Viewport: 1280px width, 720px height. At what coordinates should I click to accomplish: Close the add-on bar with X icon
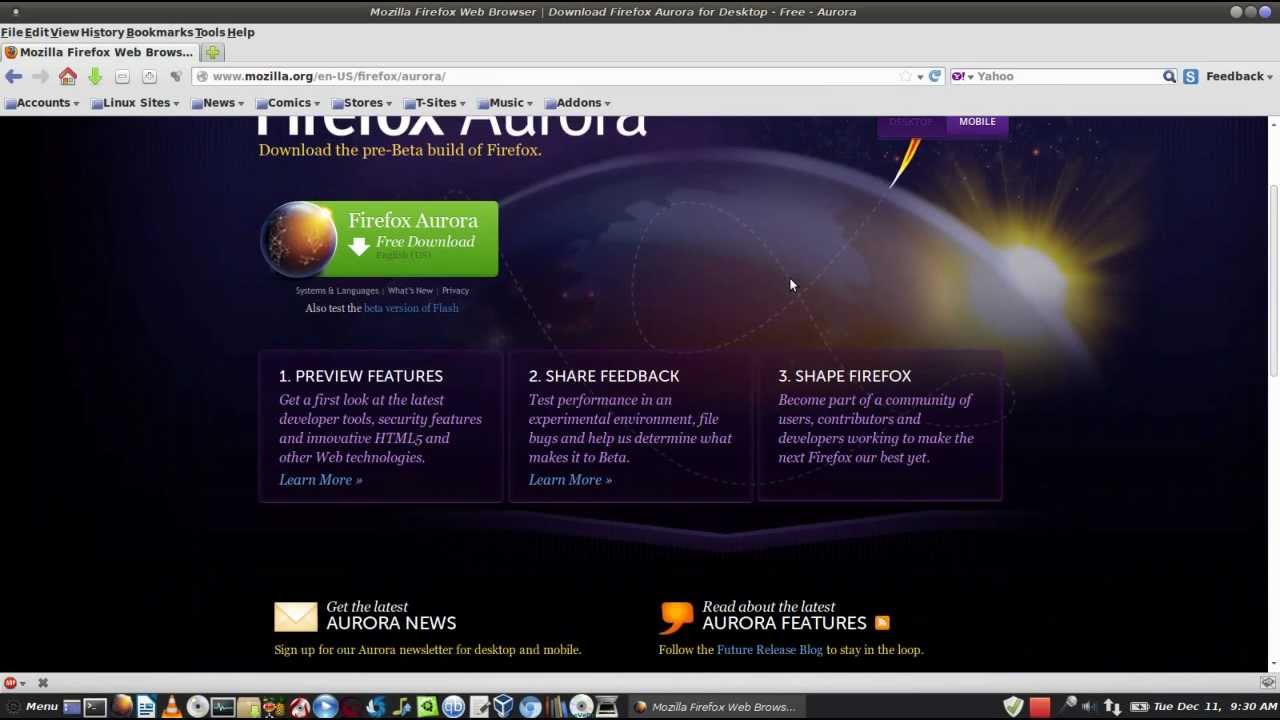pos(43,683)
